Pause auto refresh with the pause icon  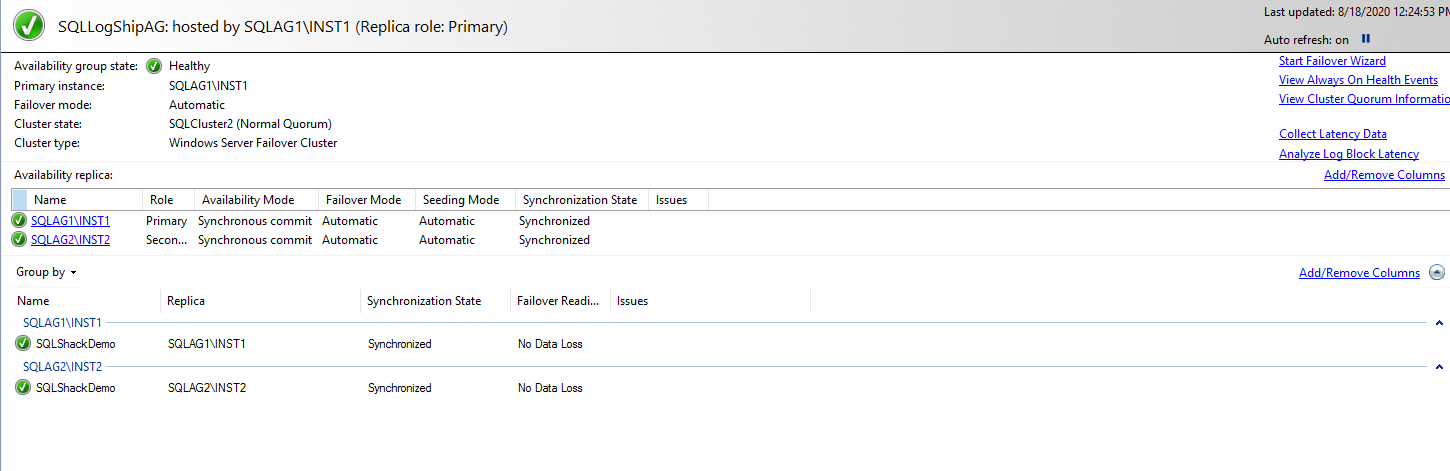tap(1366, 40)
